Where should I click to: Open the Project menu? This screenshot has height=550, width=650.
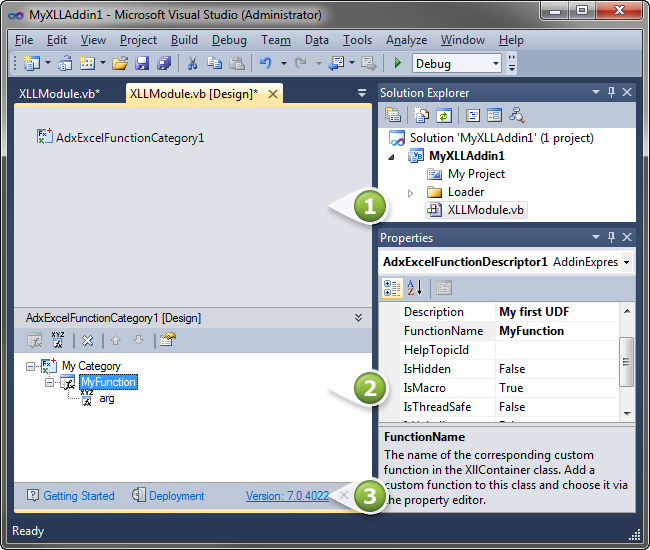coord(138,40)
